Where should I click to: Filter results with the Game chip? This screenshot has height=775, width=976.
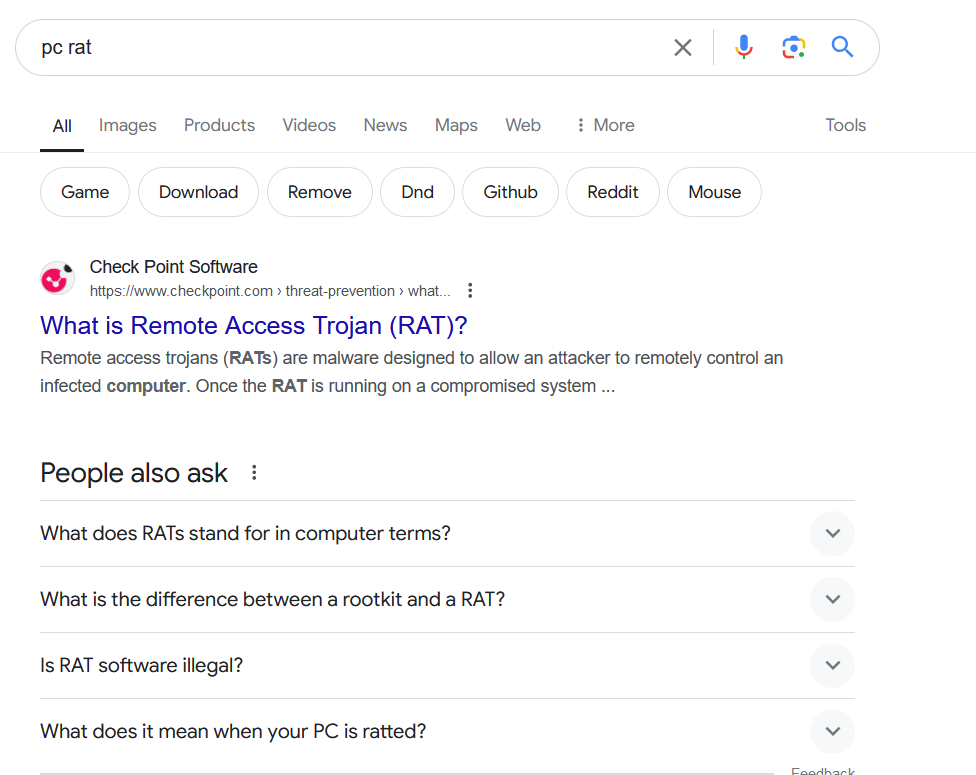click(85, 192)
